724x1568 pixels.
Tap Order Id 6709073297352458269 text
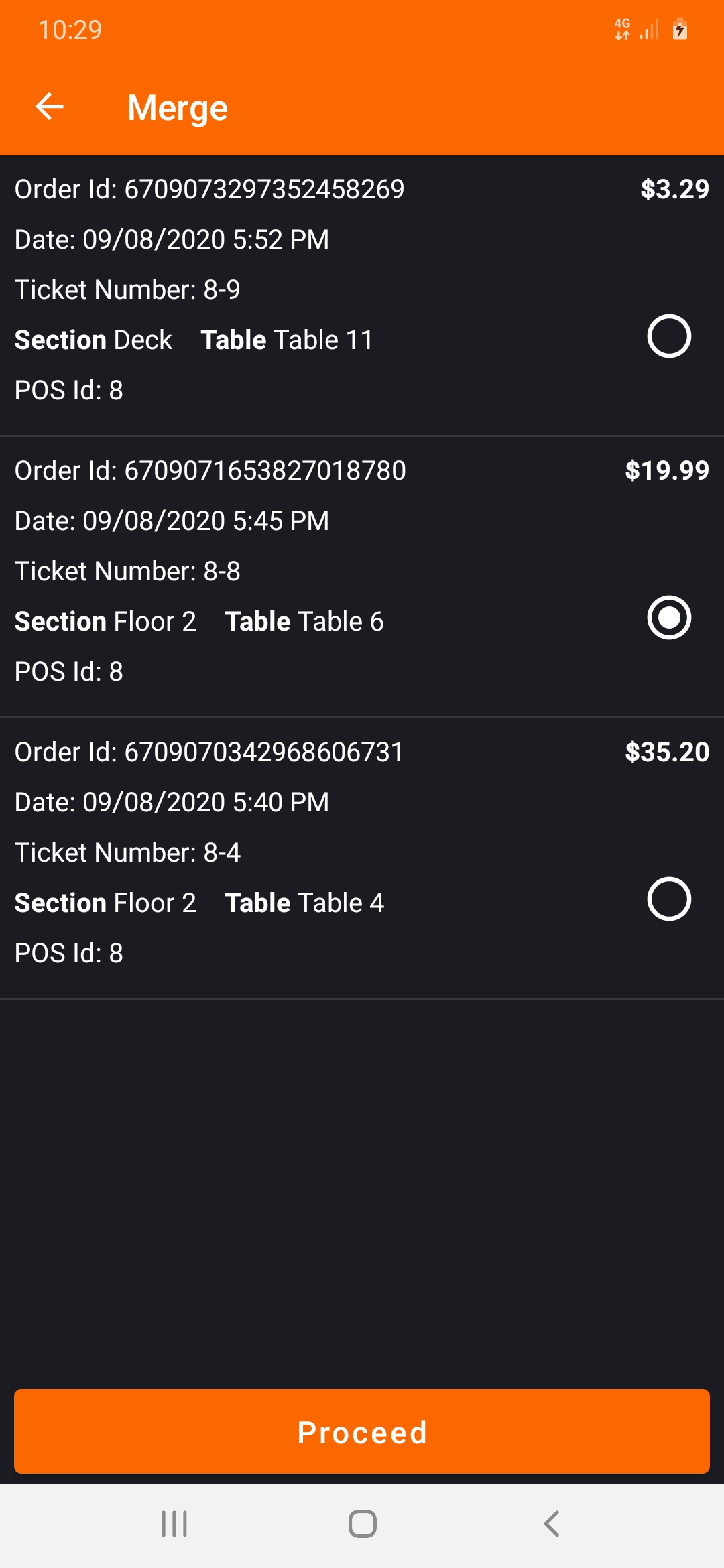click(209, 190)
